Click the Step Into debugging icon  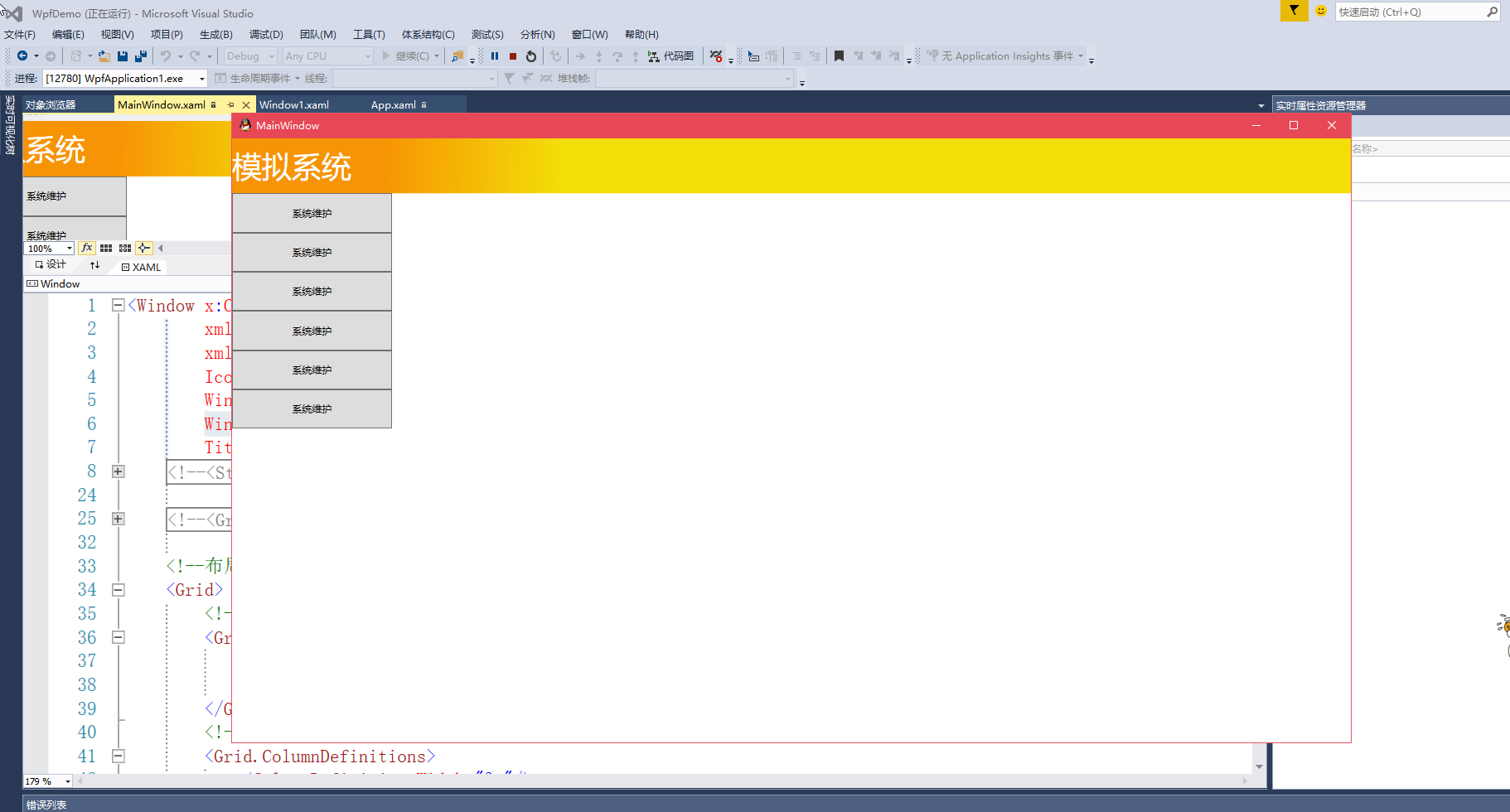[598, 56]
